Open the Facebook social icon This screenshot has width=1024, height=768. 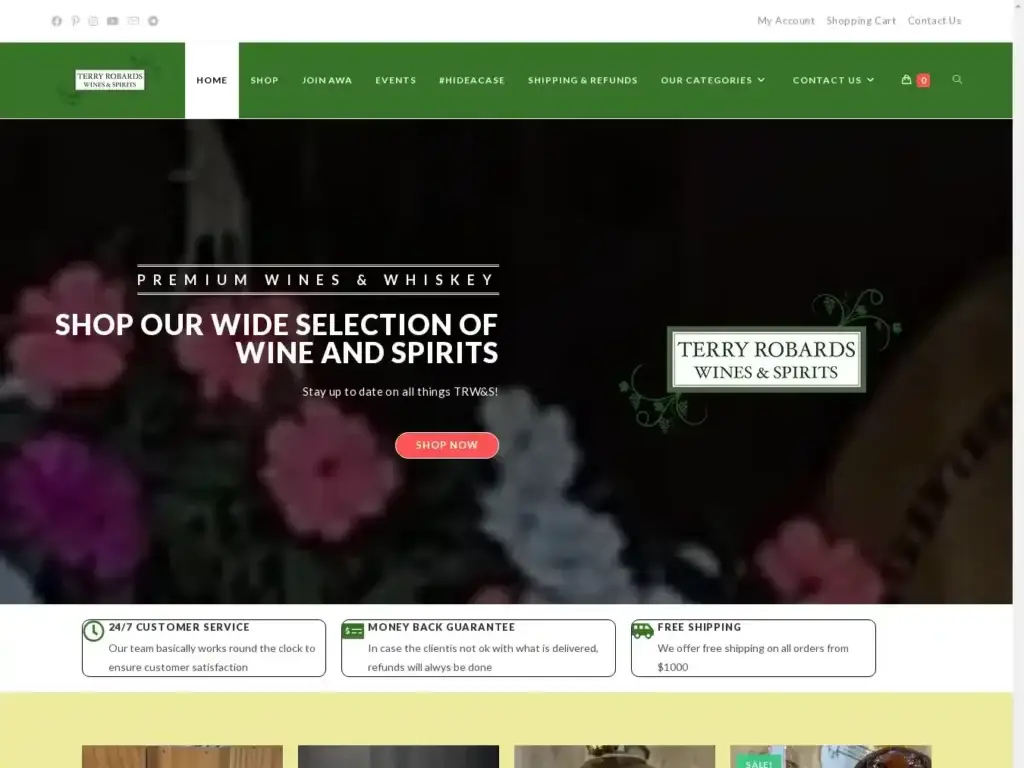pos(57,20)
